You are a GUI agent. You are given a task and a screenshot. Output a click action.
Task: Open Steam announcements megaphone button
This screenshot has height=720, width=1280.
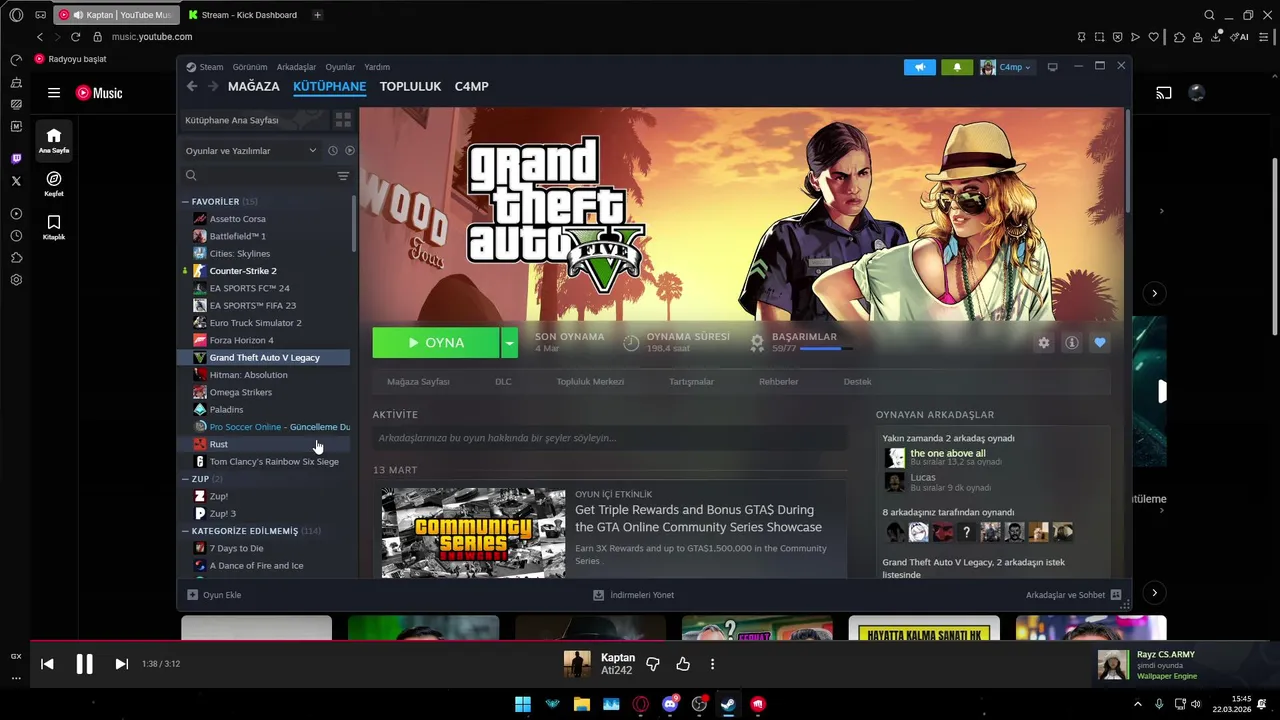coord(920,67)
